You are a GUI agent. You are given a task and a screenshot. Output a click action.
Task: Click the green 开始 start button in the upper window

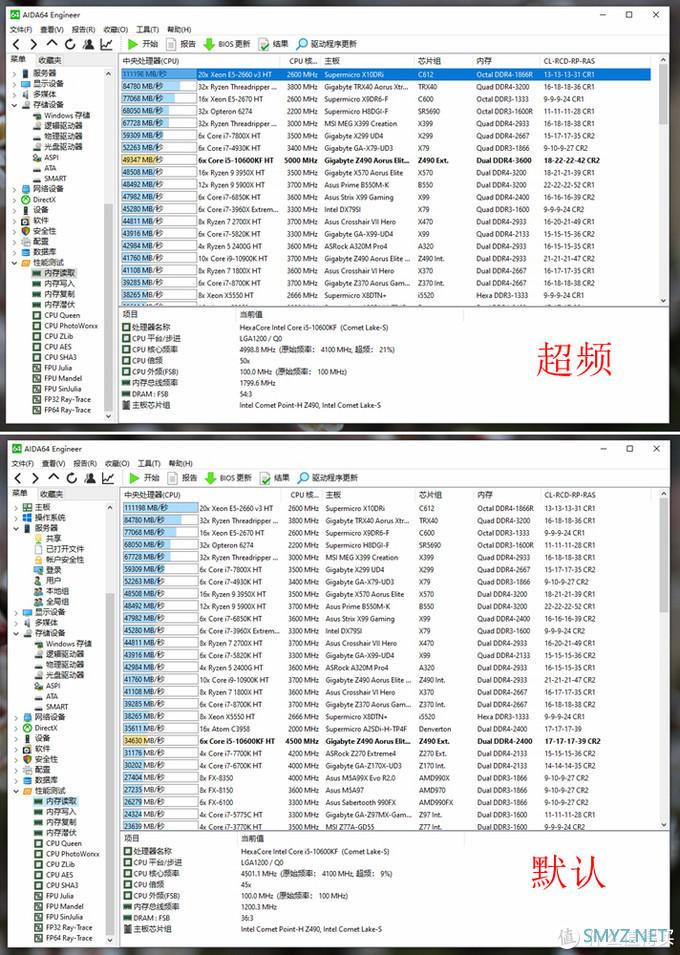point(143,44)
